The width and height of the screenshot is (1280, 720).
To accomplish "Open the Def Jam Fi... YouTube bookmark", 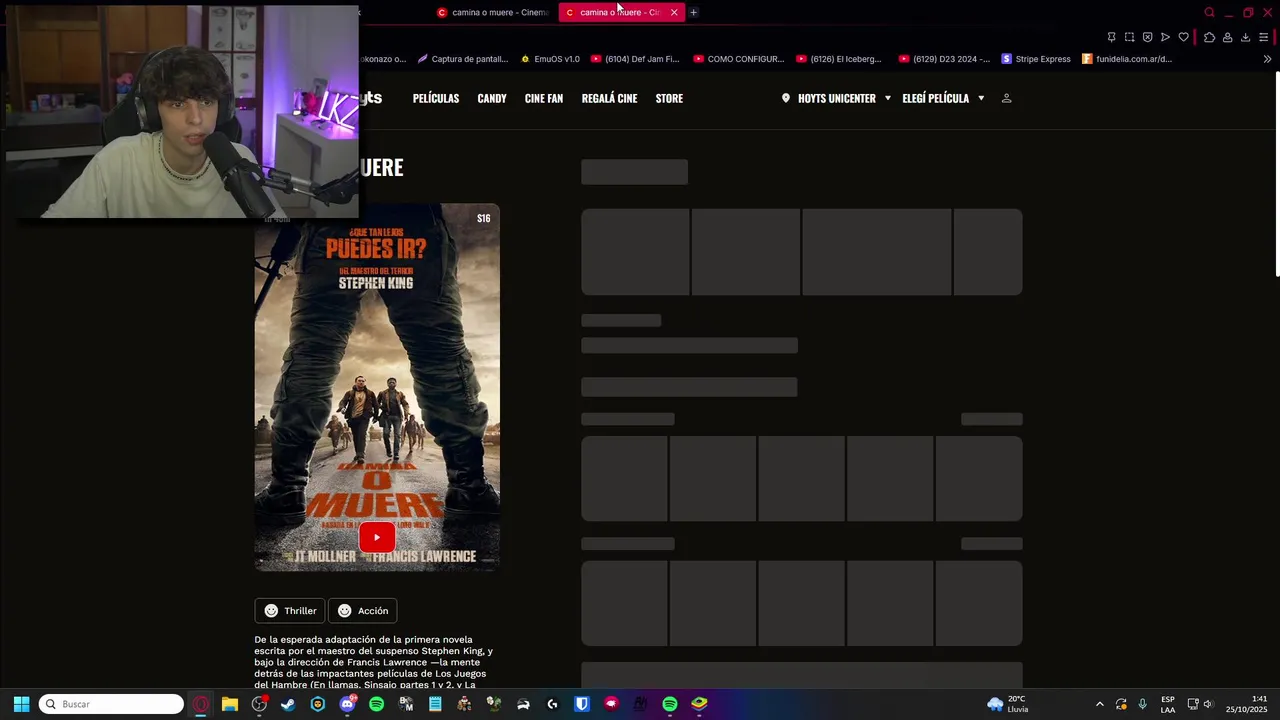I will pos(635,59).
